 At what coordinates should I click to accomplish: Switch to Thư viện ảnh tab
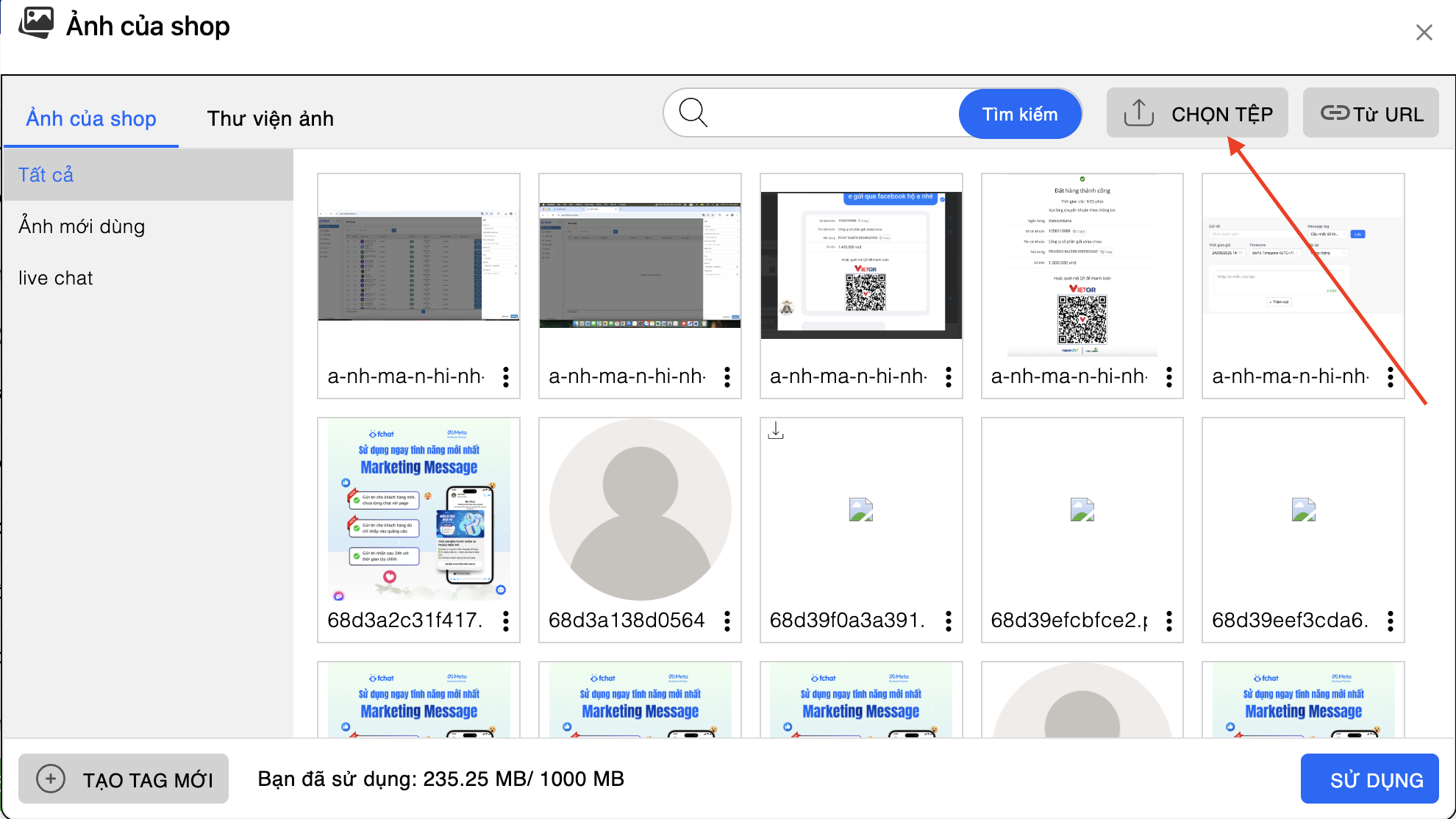tap(270, 118)
